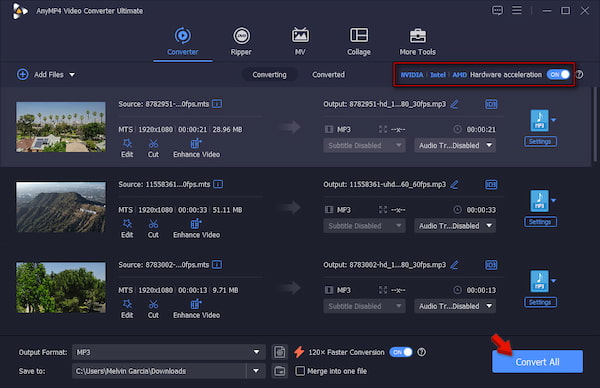Screen dimensions: 600x388
Task: Check Merge into one file
Action: coord(300,371)
